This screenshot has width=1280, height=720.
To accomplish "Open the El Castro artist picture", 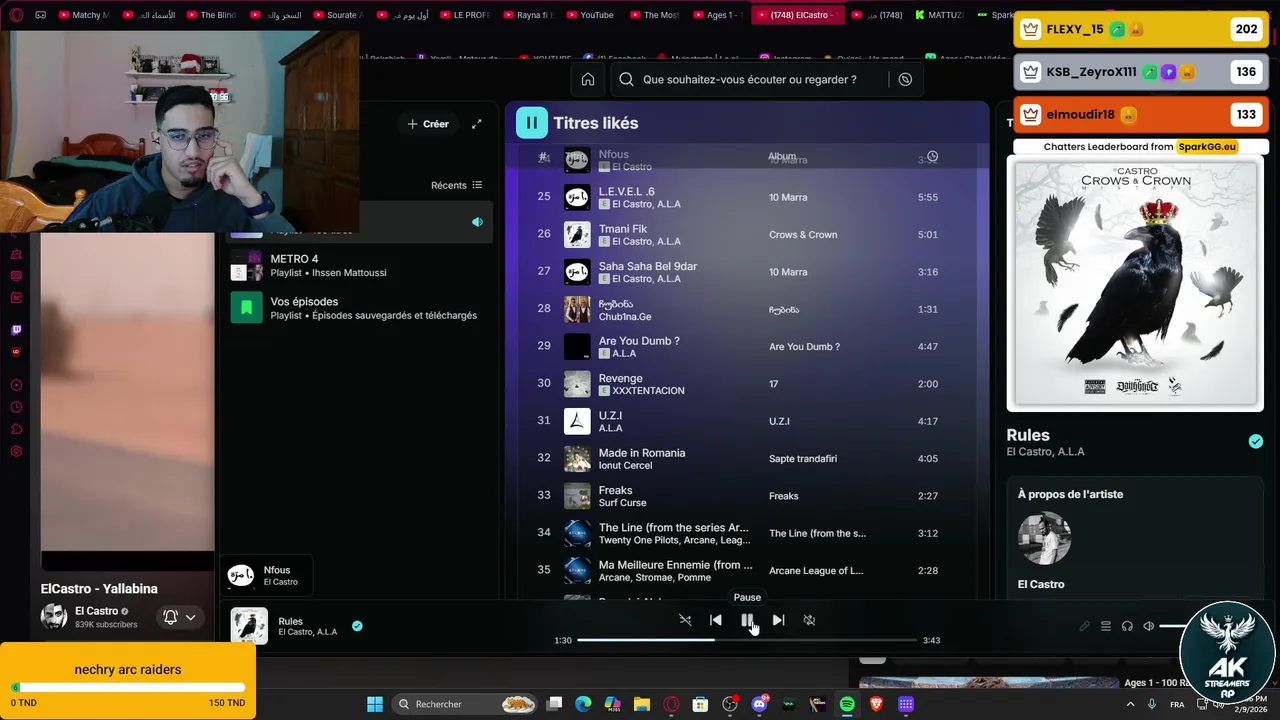I will (x=1044, y=539).
